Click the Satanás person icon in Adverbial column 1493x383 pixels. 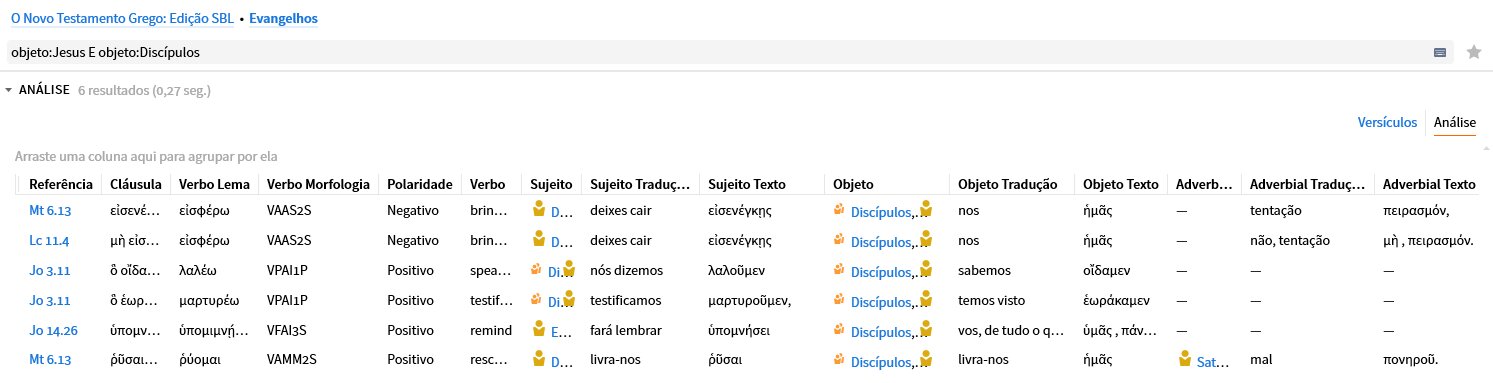1185,359
